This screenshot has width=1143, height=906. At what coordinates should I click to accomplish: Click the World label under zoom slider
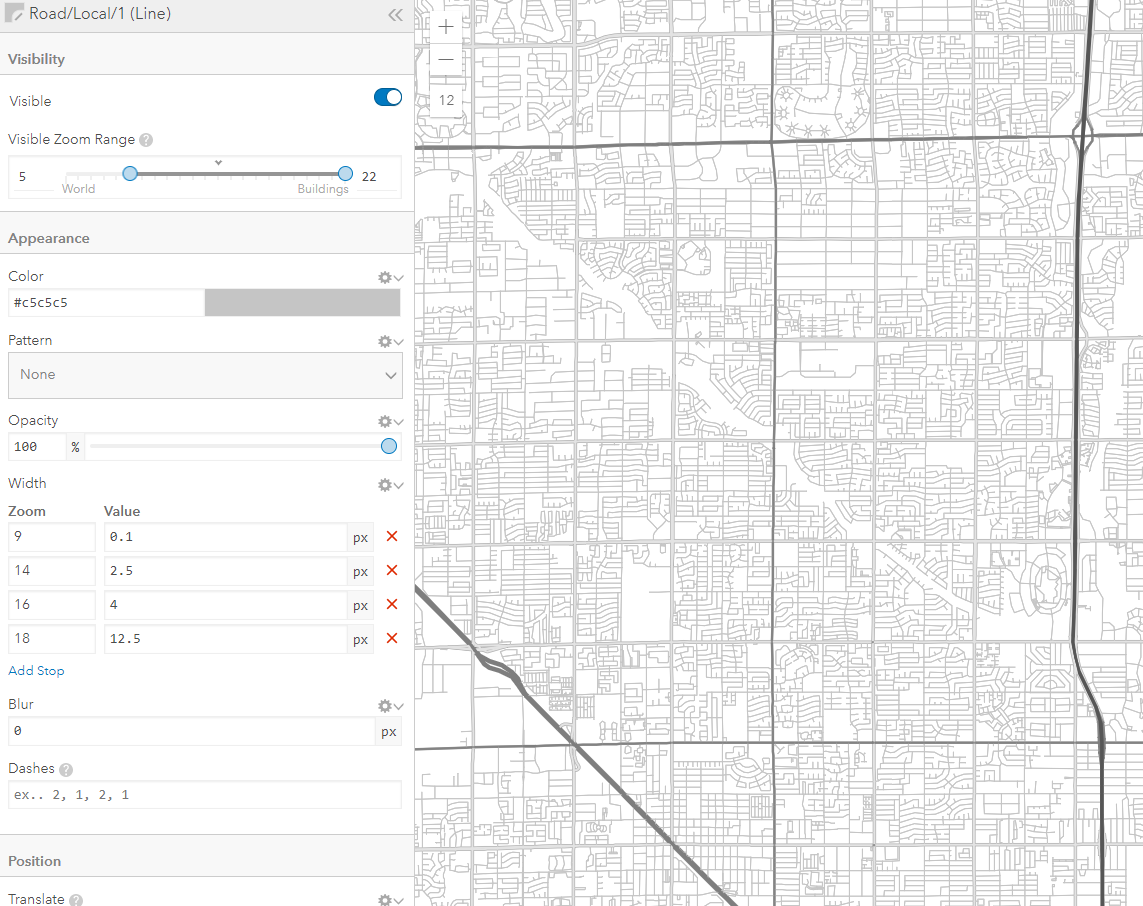78,189
